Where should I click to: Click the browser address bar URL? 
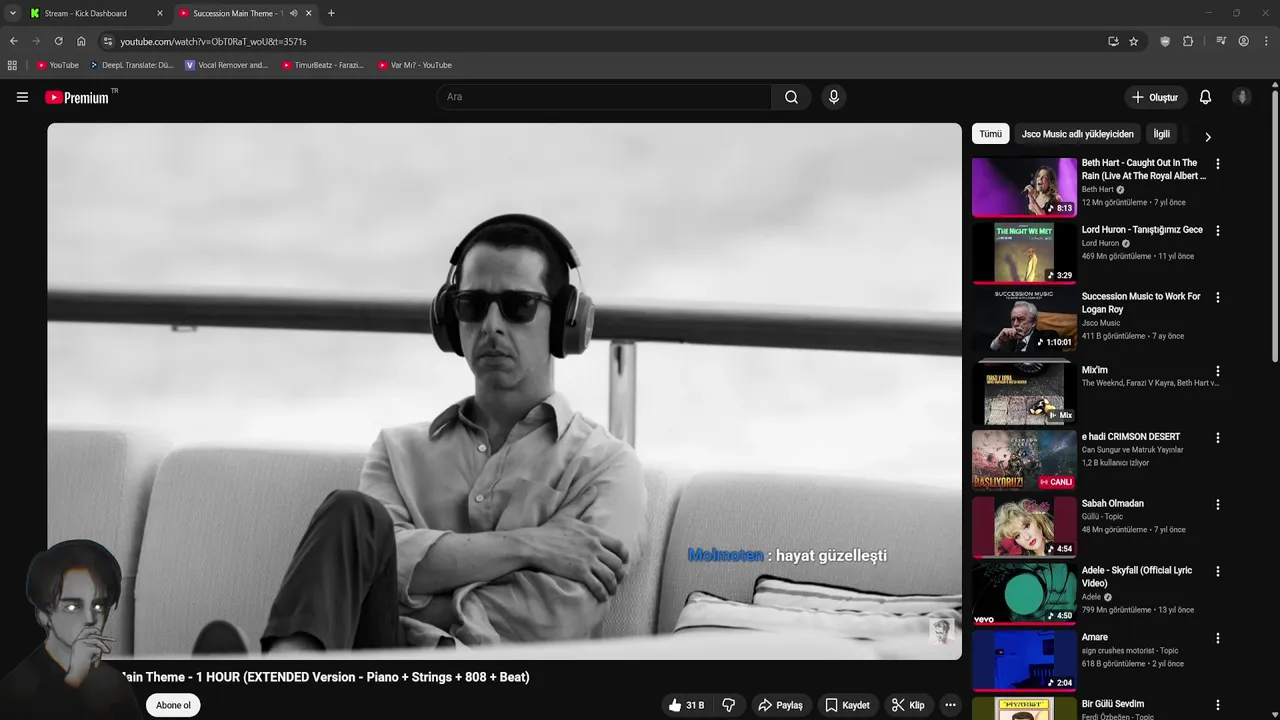point(213,41)
